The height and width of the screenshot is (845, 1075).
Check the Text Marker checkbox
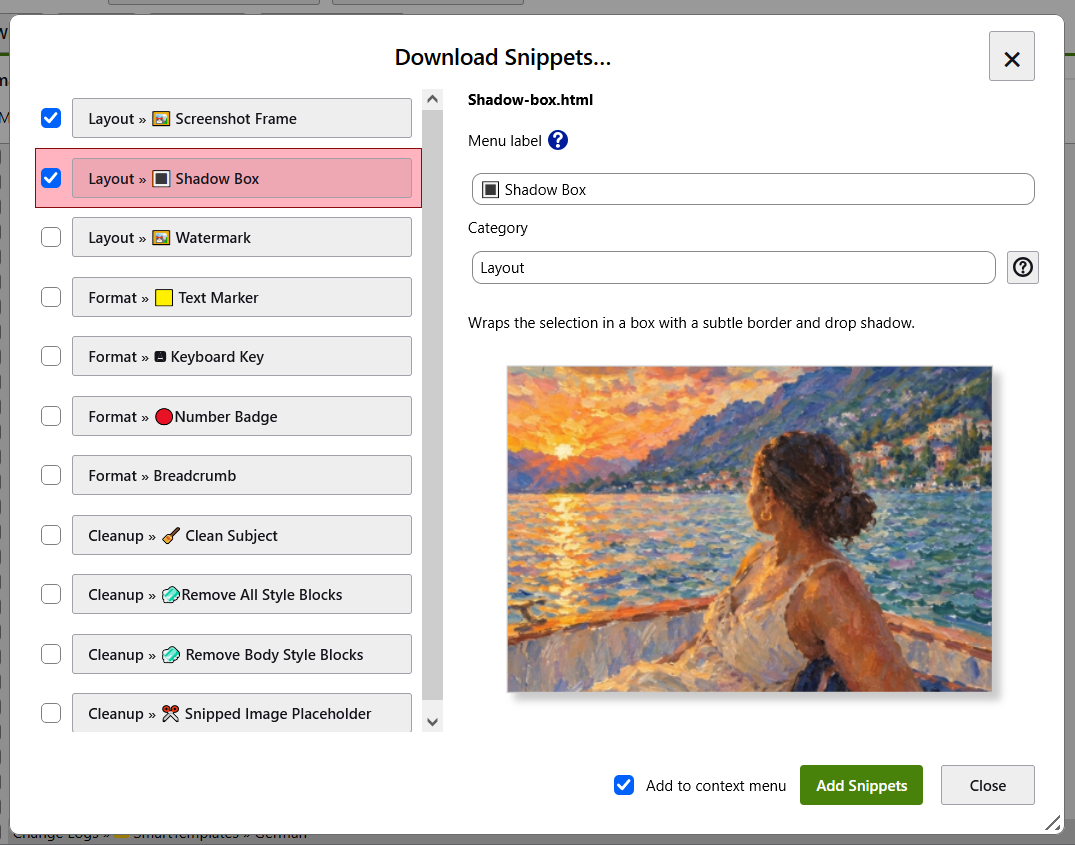pos(51,297)
